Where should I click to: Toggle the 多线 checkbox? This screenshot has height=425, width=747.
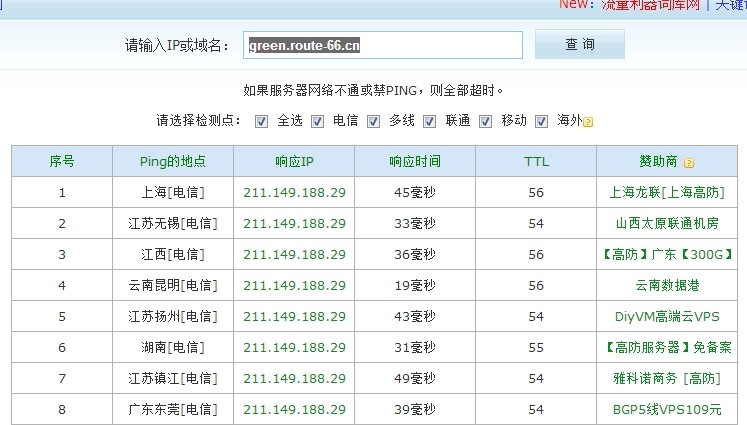pos(373,121)
